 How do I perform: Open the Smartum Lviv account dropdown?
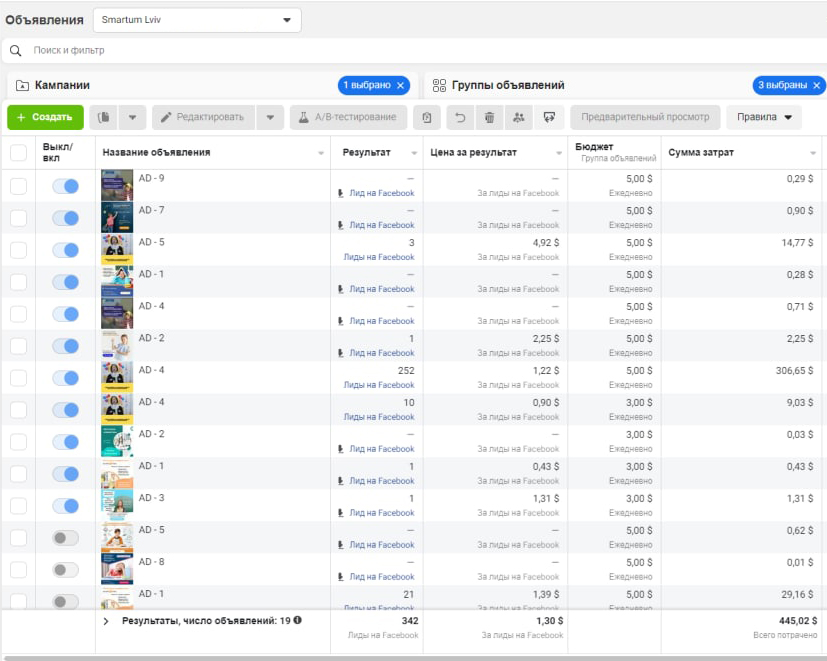(x=196, y=20)
